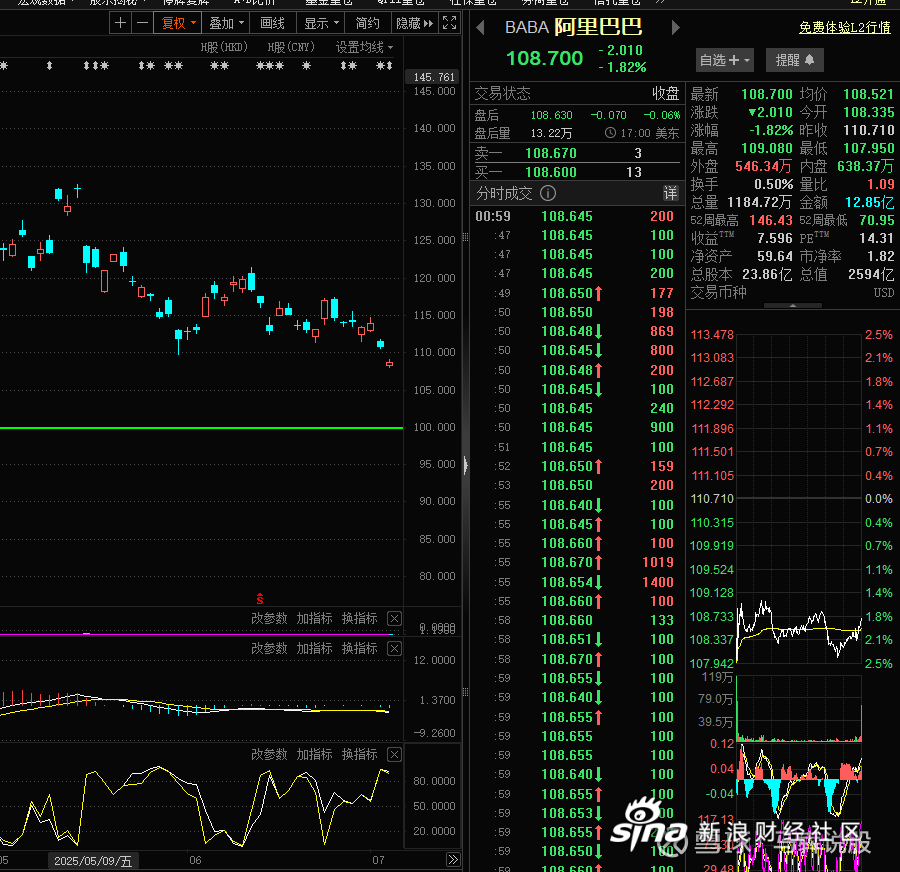This screenshot has width=900, height=872.
Task: Click 改参数 in top indicator panel
Action: coord(269,618)
